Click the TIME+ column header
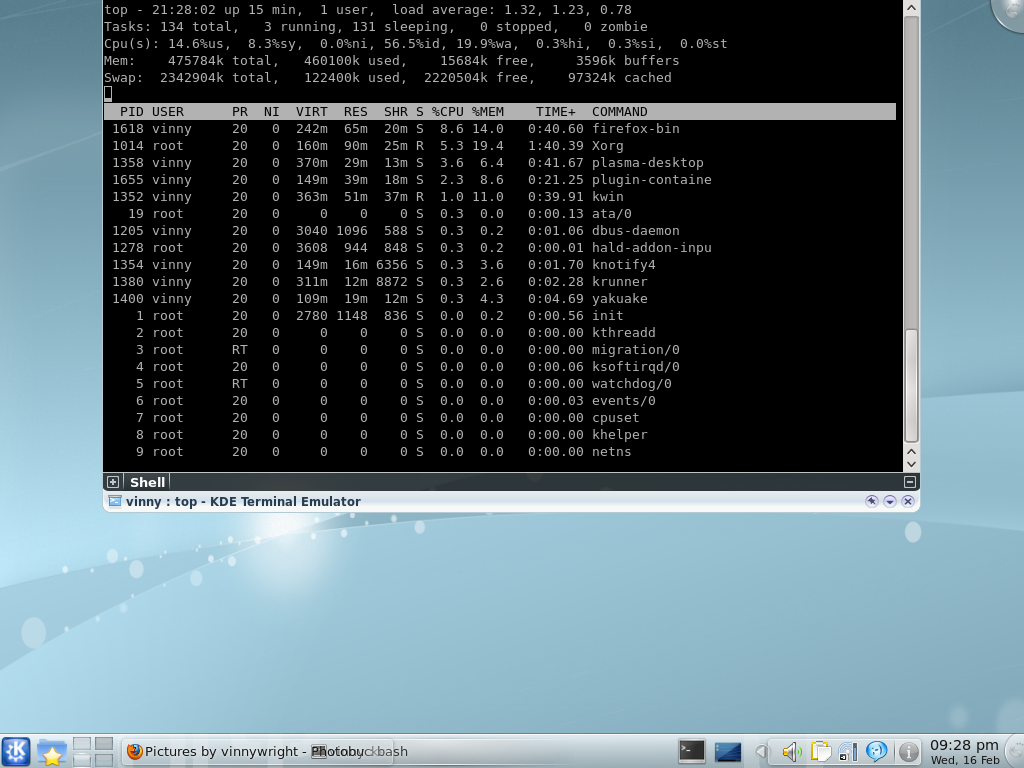Screen dimensions: 1024x768 click(x=556, y=112)
